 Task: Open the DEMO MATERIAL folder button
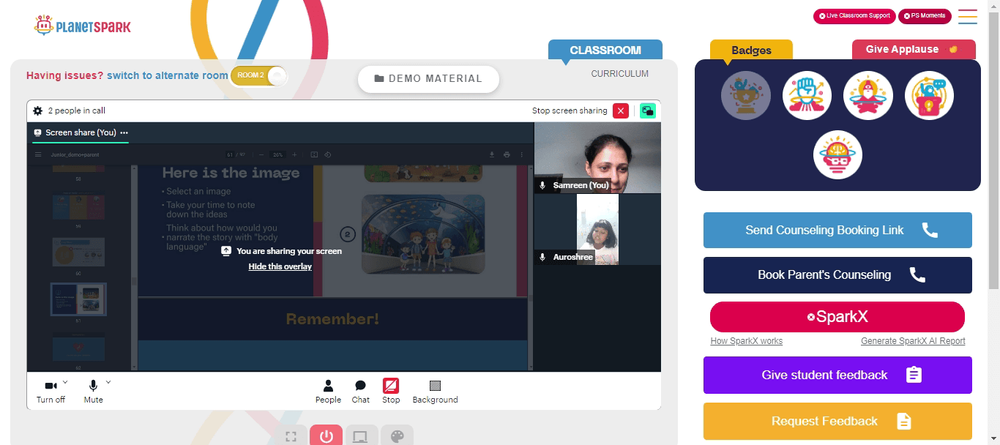pyautogui.click(x=428, y=78)
